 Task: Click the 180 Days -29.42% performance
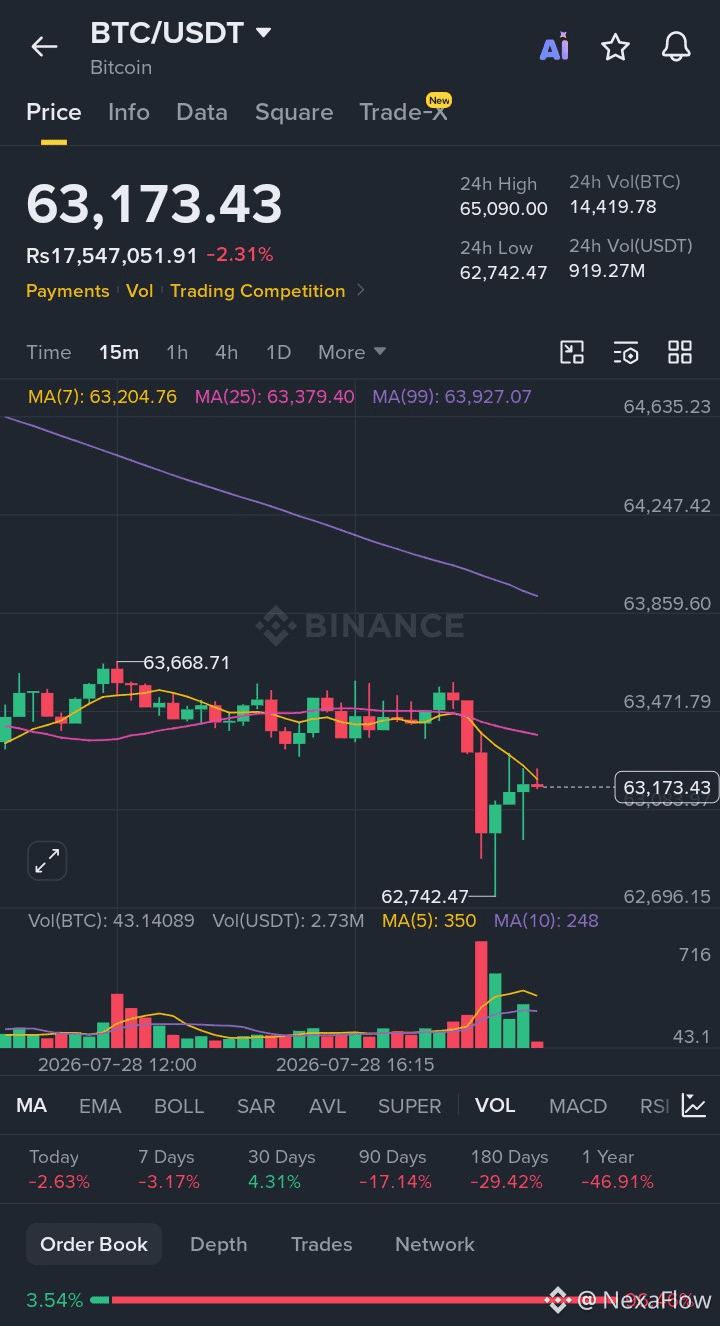click(509, 1169)
